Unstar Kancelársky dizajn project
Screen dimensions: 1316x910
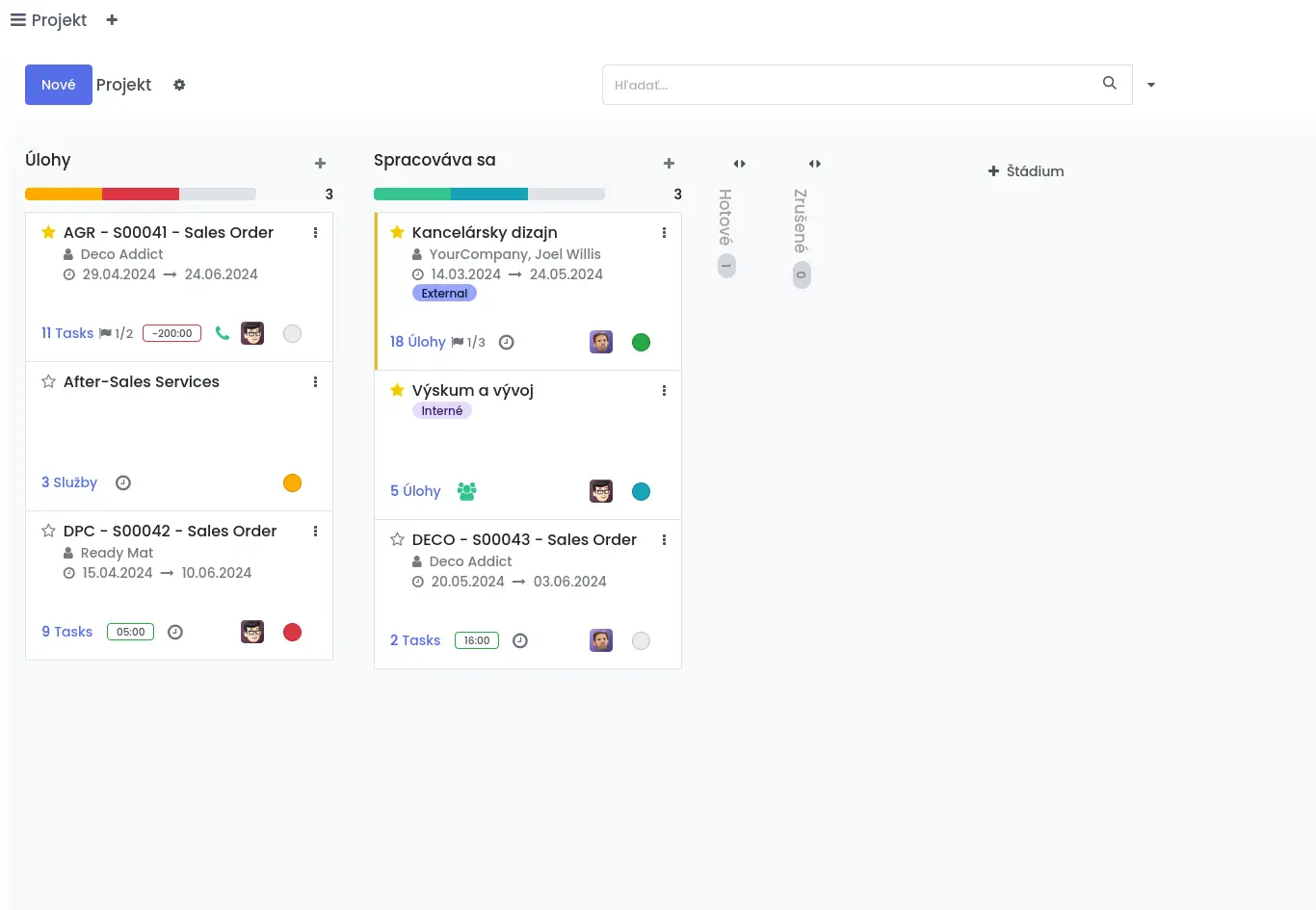(397, 232)
